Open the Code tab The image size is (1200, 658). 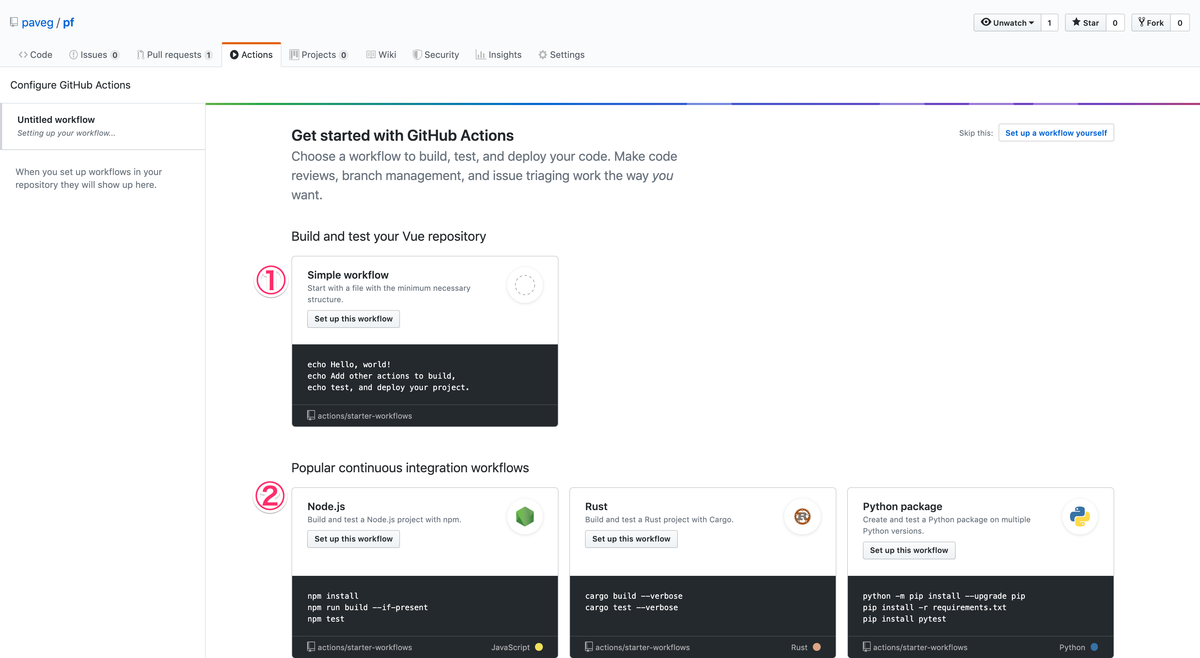coord(36,55)
